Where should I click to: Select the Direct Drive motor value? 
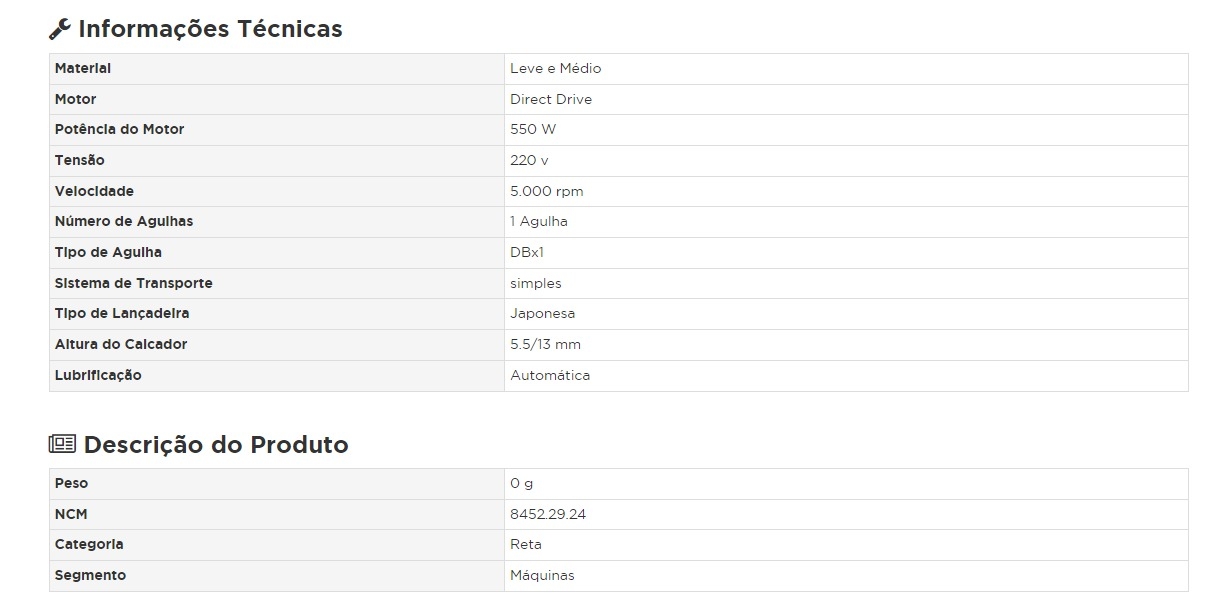click(x=551, y=99)
